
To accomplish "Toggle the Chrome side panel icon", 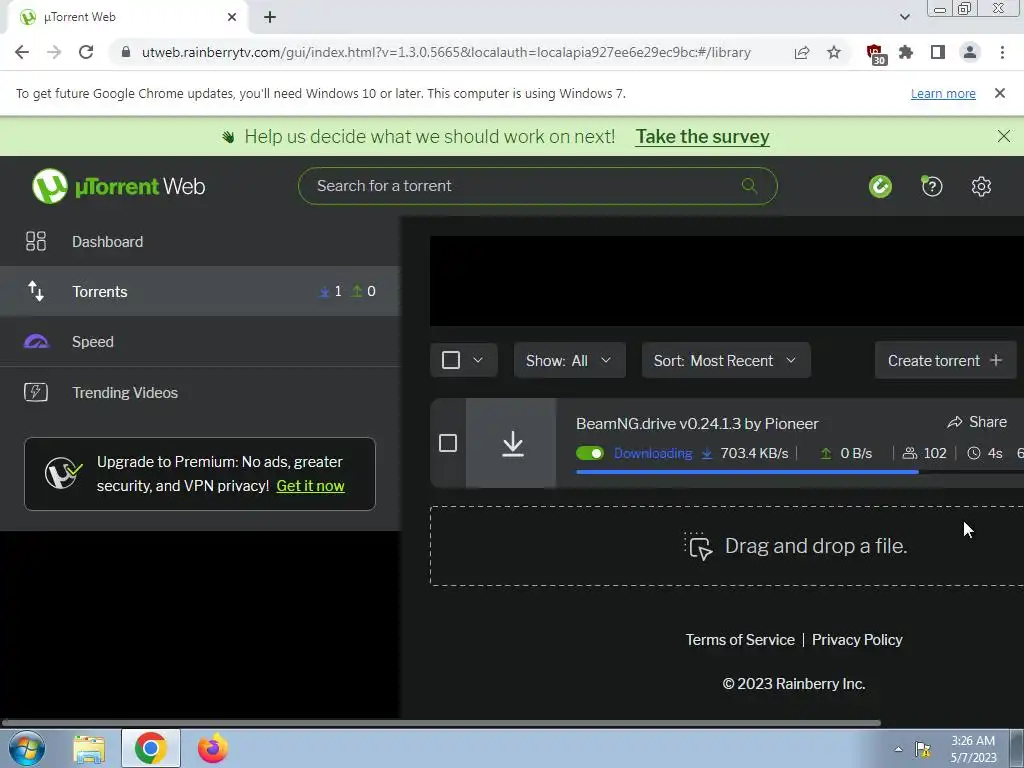I will click(x=938, y=52).
